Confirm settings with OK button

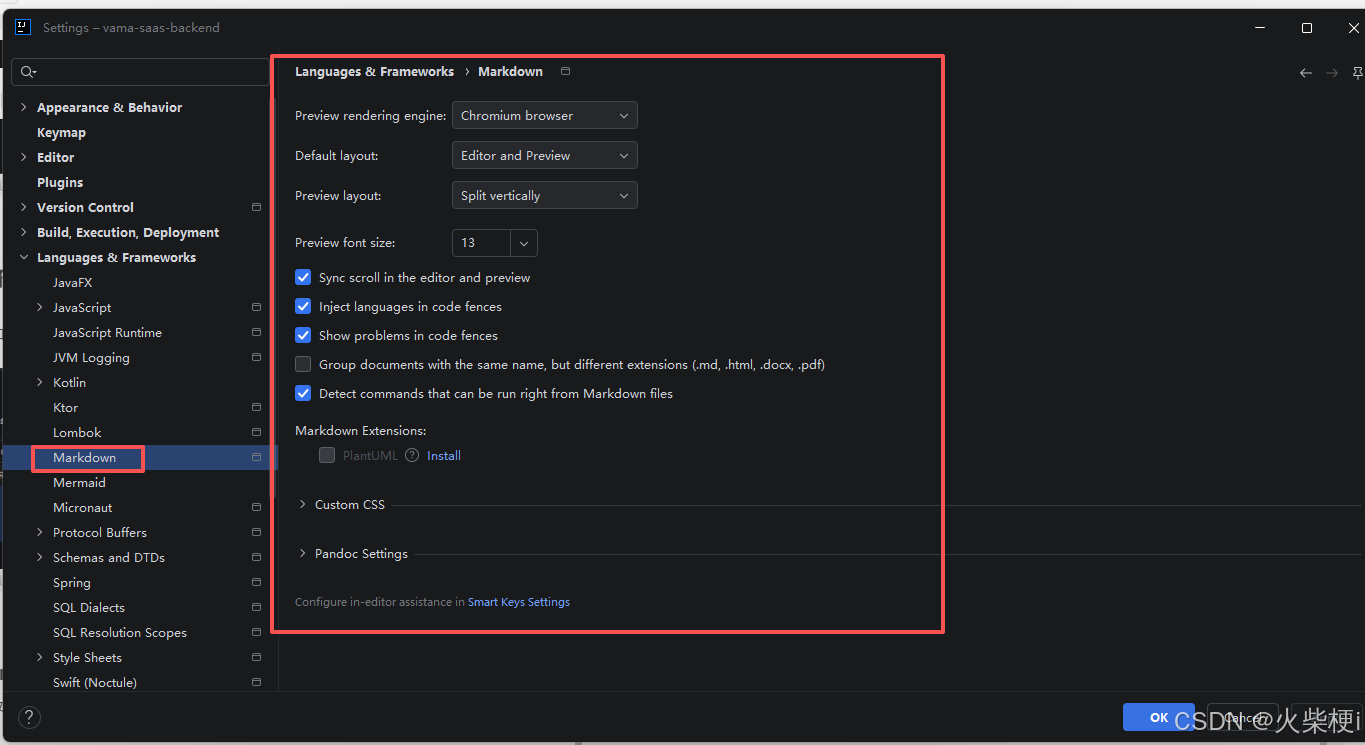[x=1159, y=717]
